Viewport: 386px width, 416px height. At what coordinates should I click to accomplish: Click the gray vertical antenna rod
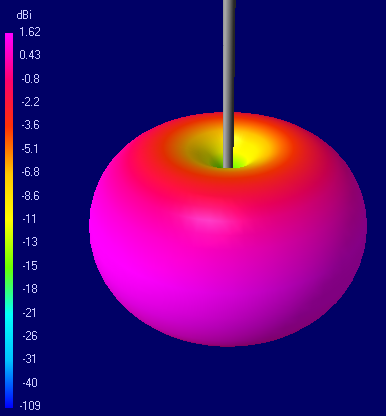(229, 83)
